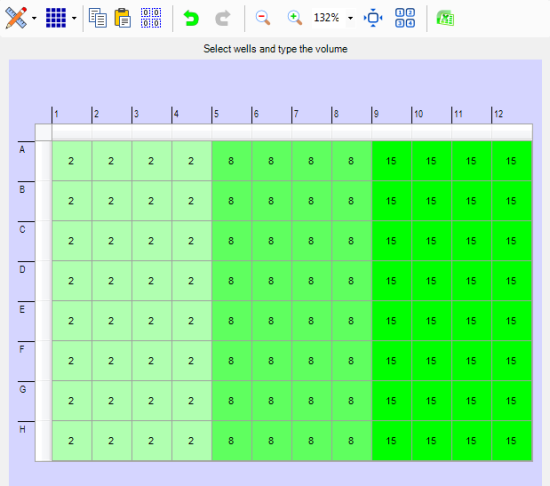
Task: Expand the pencil tool dropdown arrow
Action: tap(34, 18)
